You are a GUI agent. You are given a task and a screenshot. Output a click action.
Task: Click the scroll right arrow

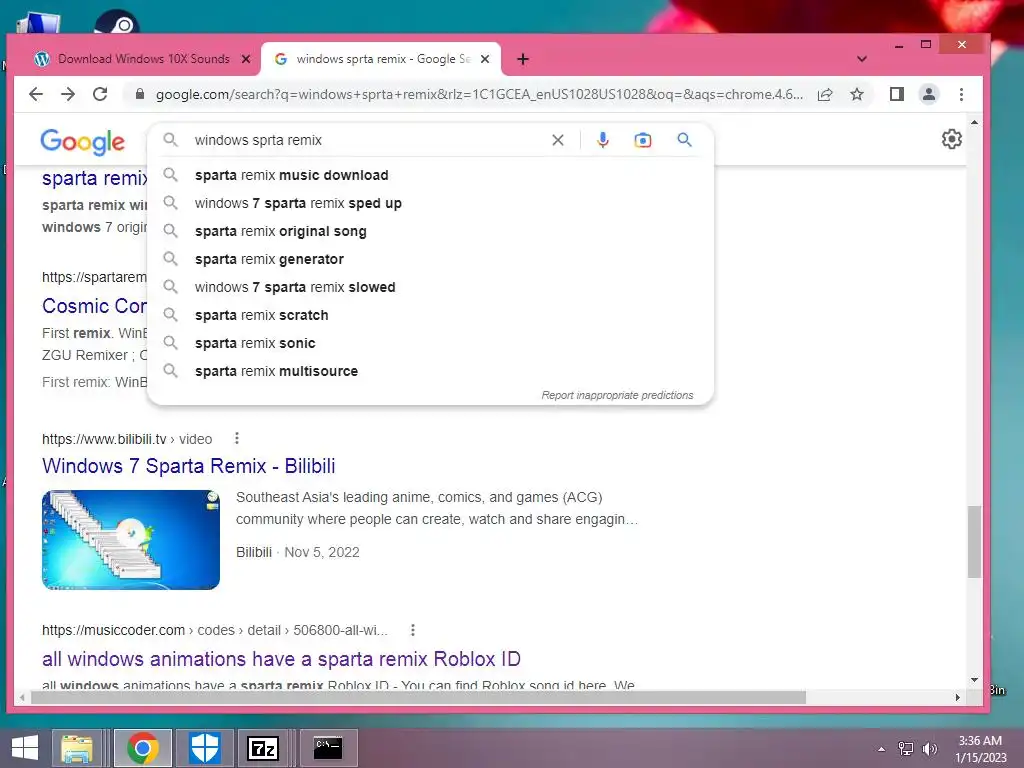click(957, 697)
